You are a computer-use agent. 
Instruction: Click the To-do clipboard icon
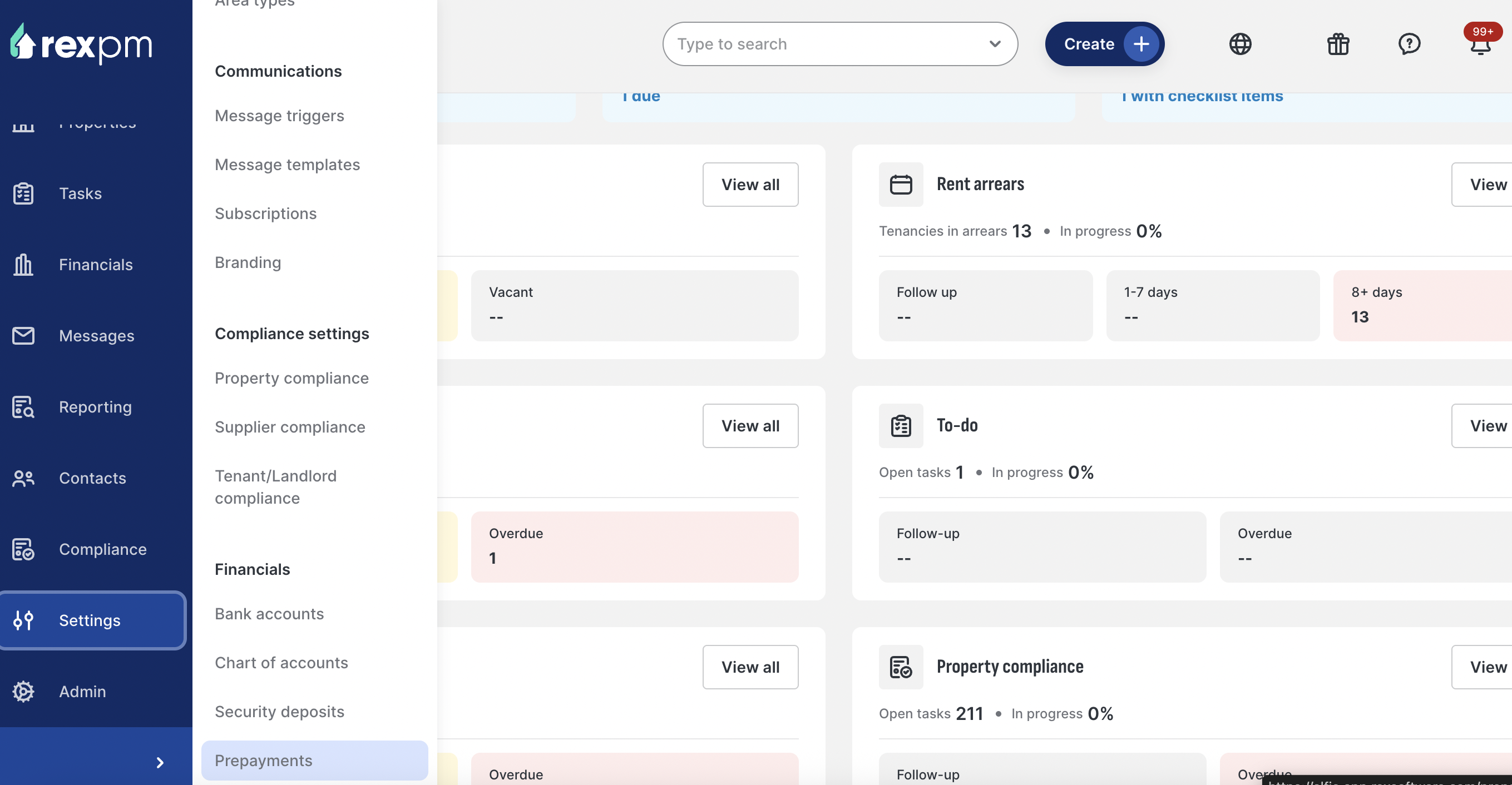click(x=901, y=425)
